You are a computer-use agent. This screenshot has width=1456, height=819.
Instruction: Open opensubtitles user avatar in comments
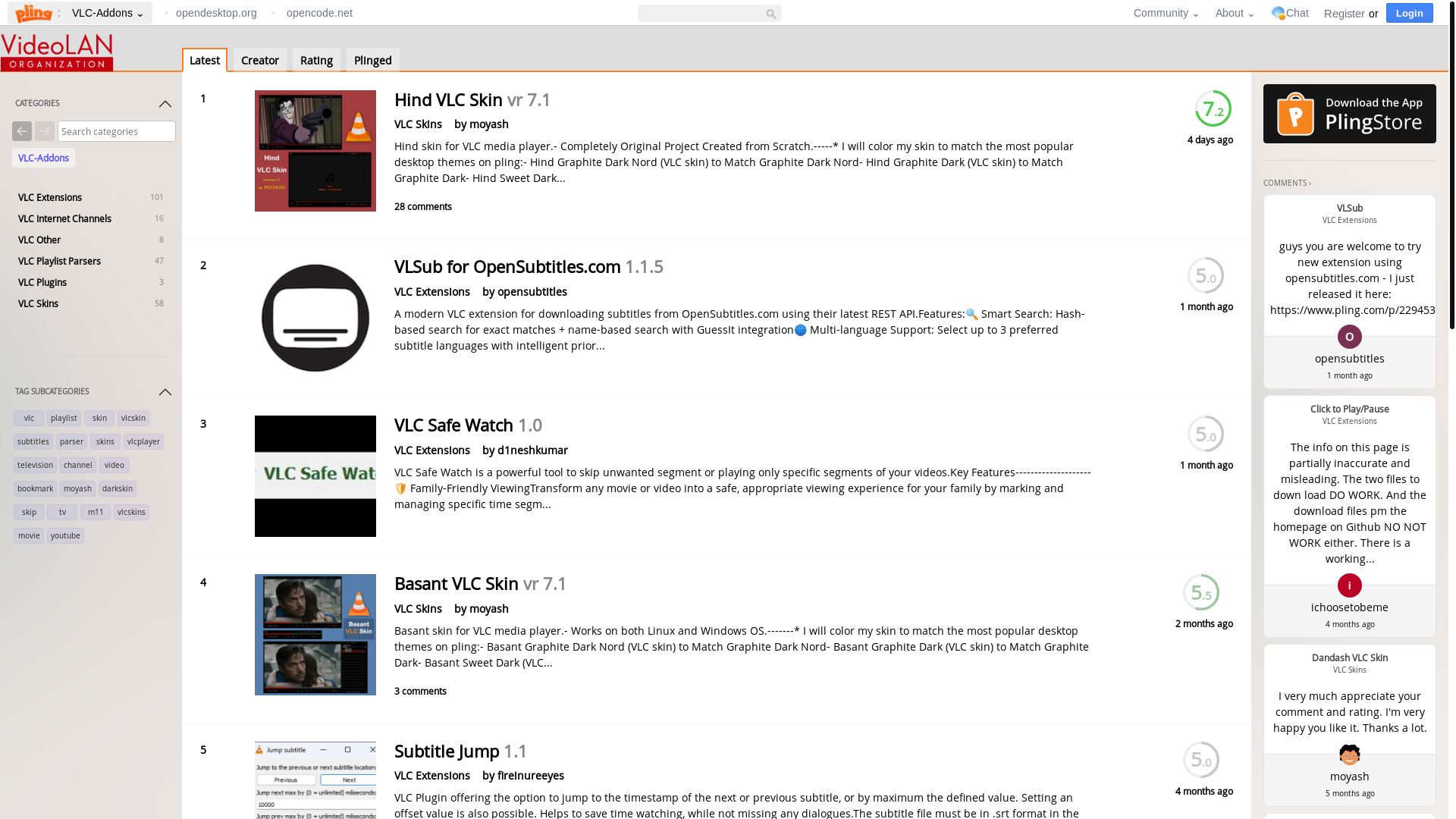click(x=1350, y=337)
